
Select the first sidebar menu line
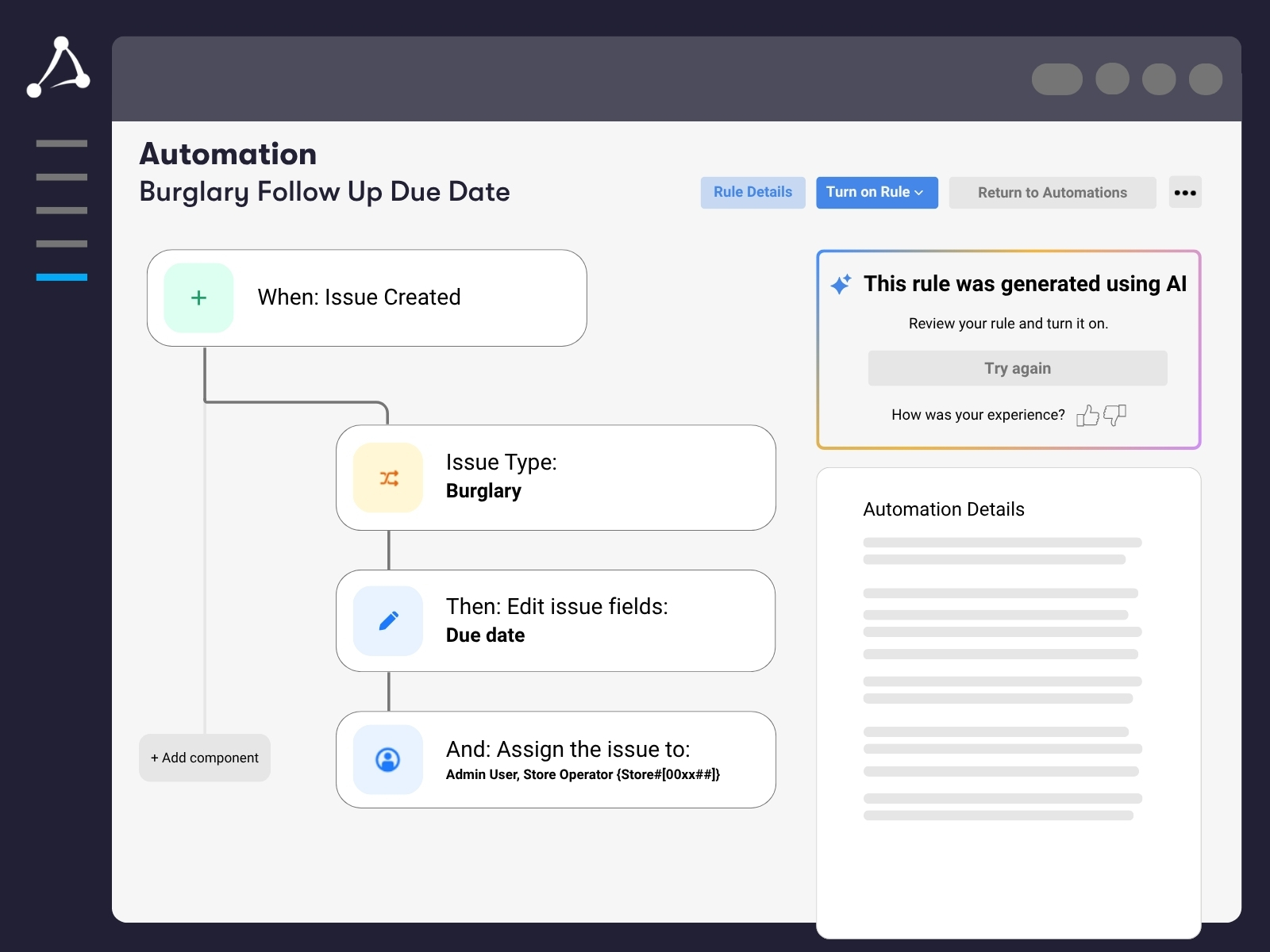(x=62, y=144)
